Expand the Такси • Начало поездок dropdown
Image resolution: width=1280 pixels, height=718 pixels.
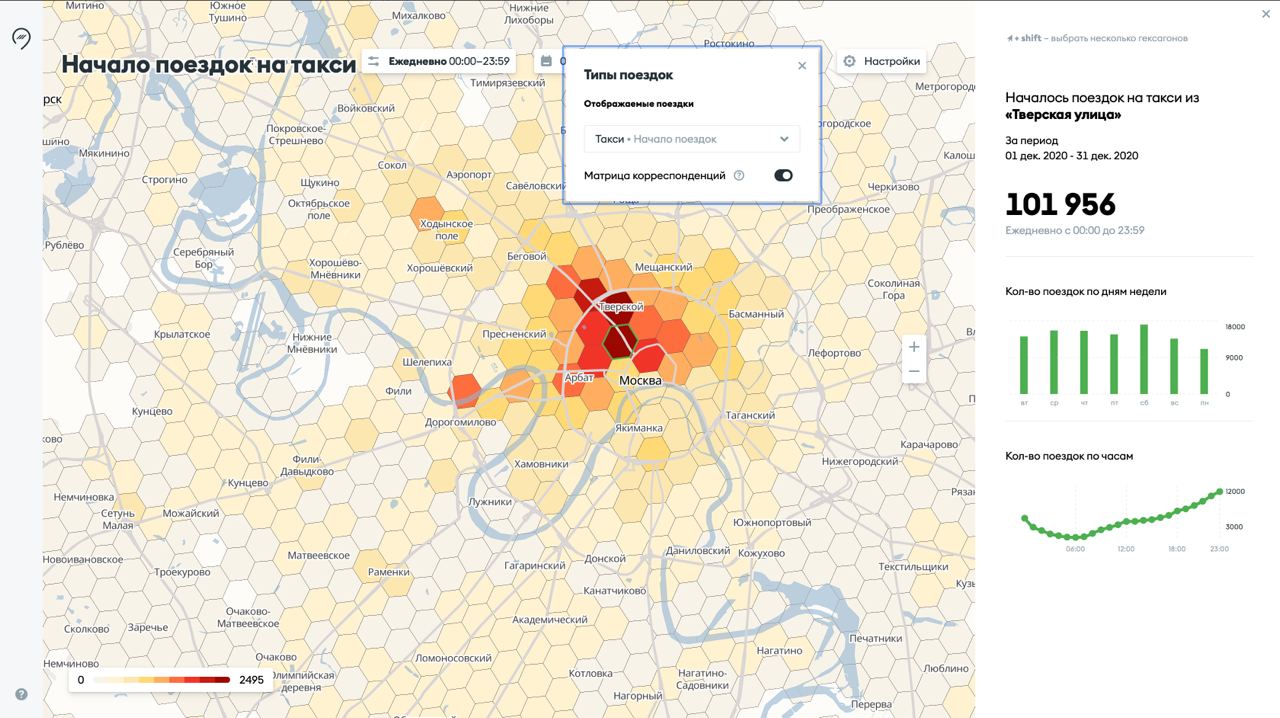pos(691,139)
